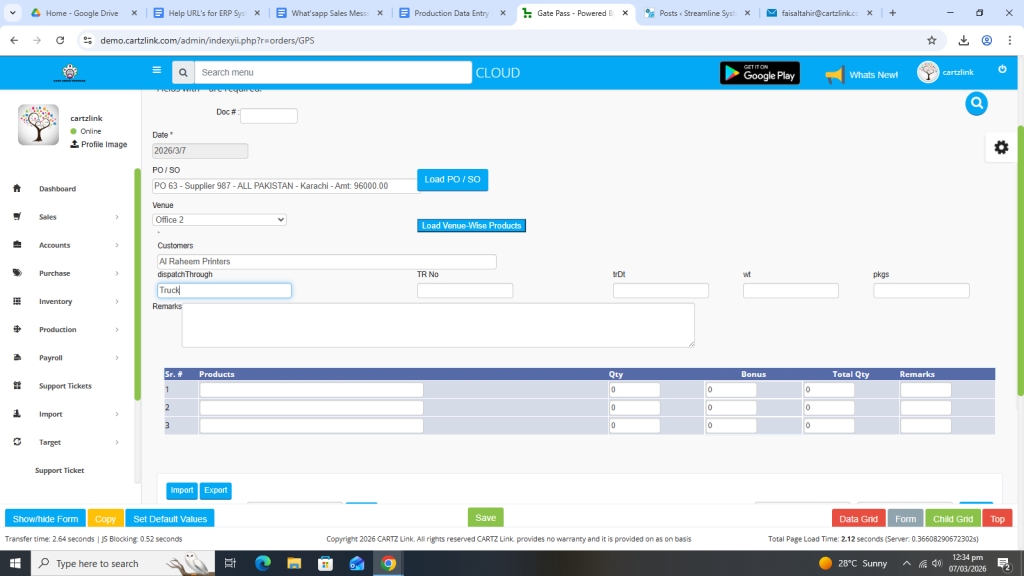Click the green Save button

point(485,518)
